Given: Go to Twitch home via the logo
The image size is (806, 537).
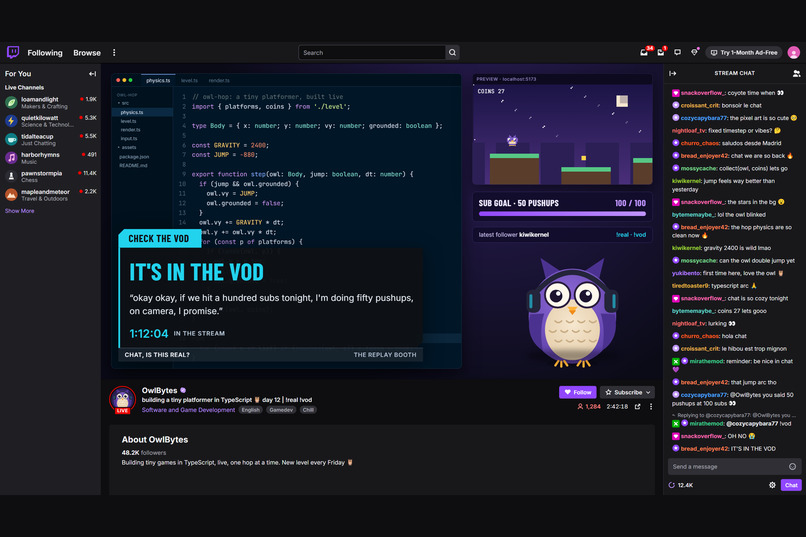Looking at the screenshot, I should tap(13, 52).
